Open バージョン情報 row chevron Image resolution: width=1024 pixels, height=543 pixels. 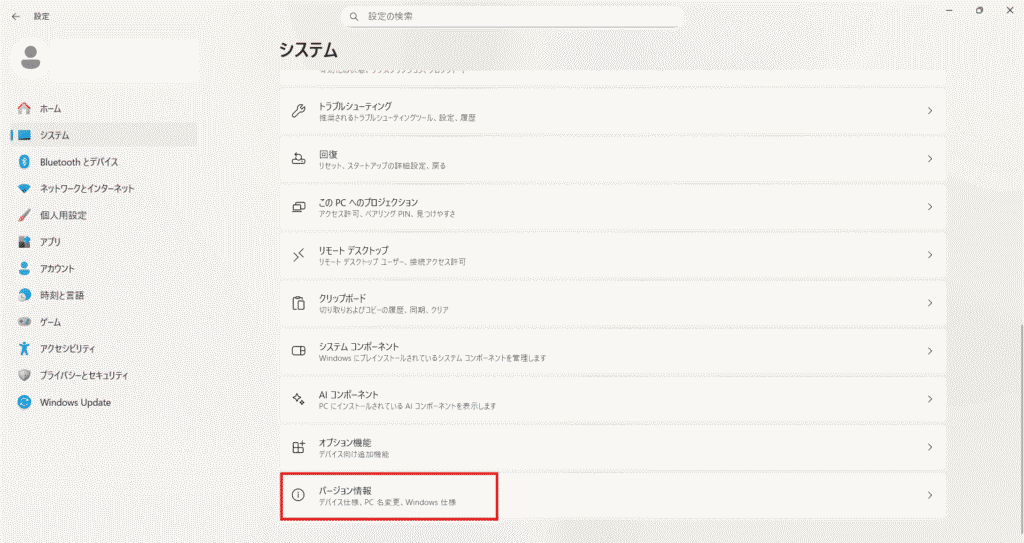930,495
